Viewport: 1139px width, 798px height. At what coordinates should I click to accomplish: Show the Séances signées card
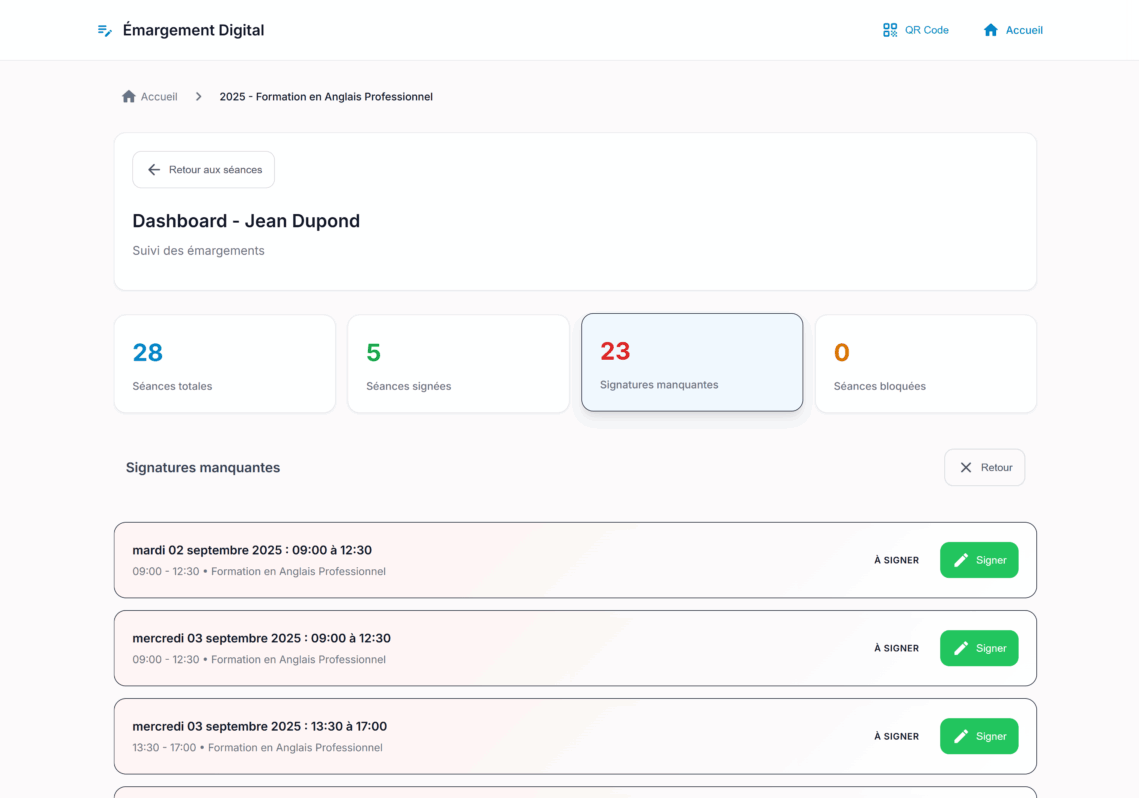click(458, 364)
